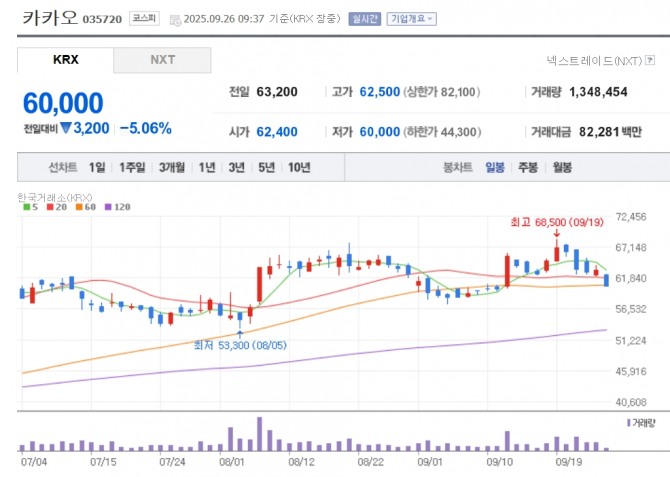This screenshot has height=477, width=670.
Task: Click the 카카오 stock name heading
Action: [x=50, y=18]
